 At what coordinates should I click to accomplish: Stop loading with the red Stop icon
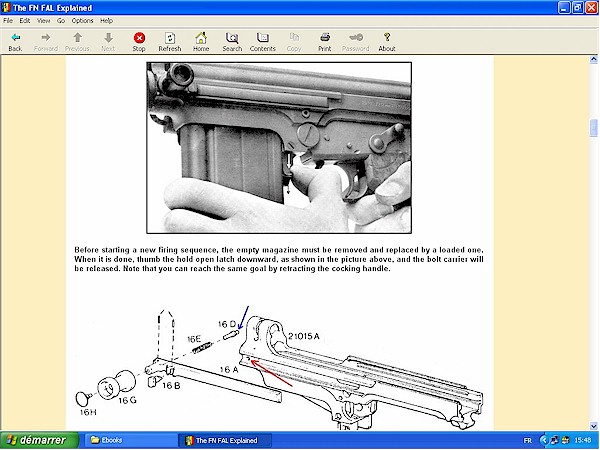pyautogui.click(x=139, y=42)
